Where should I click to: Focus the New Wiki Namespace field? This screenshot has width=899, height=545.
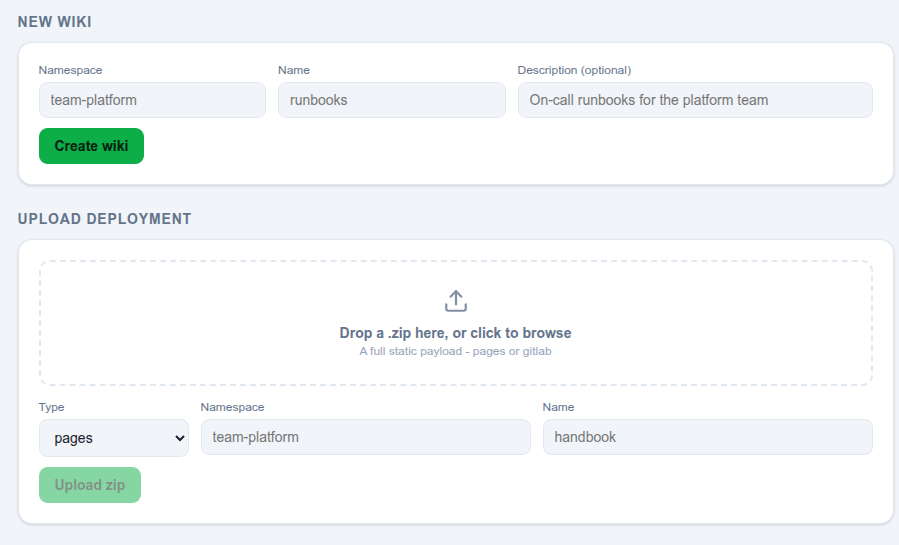point(153,100)
